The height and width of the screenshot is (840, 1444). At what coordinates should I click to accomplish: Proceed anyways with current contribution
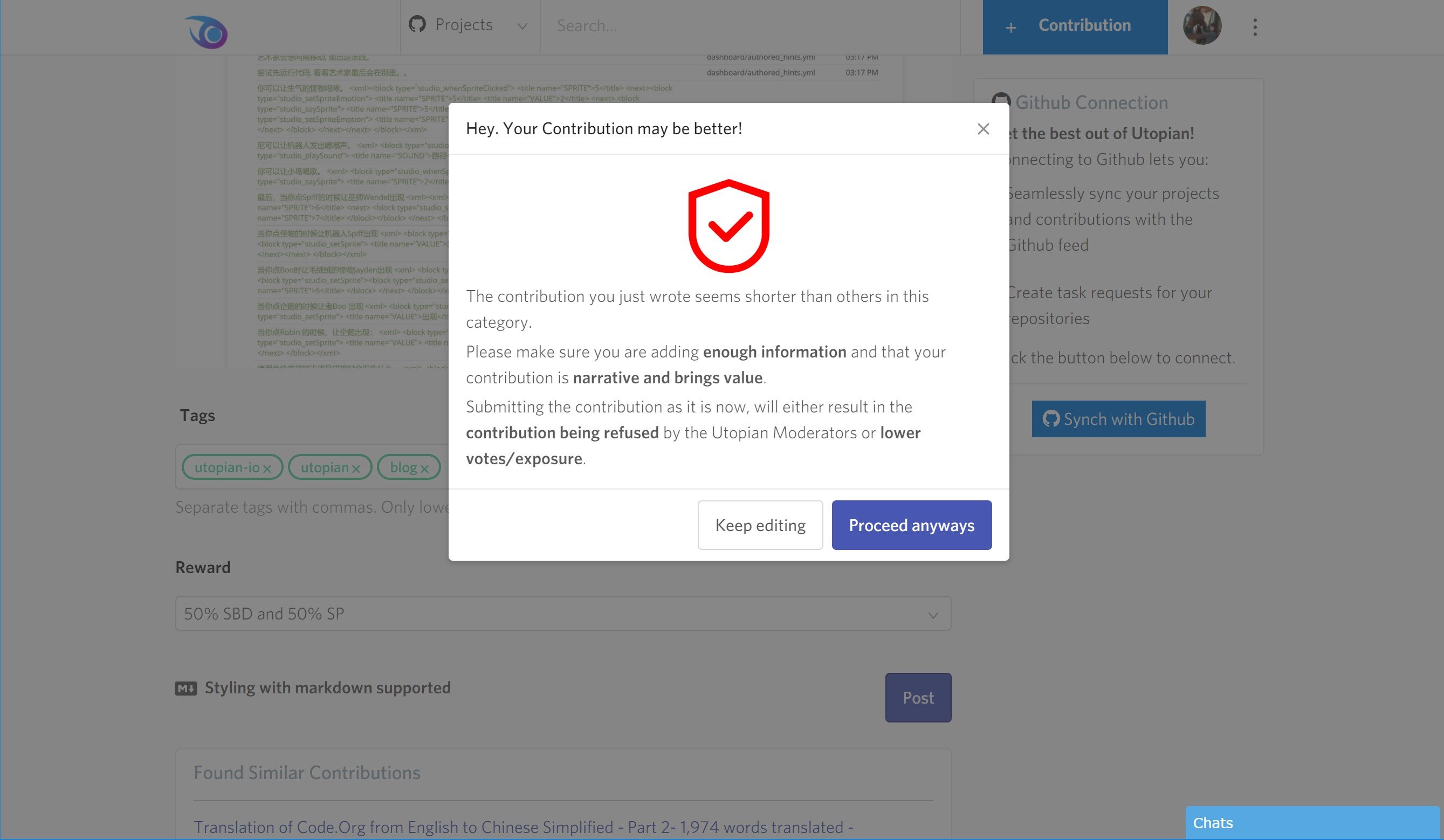tap(911, 524)
